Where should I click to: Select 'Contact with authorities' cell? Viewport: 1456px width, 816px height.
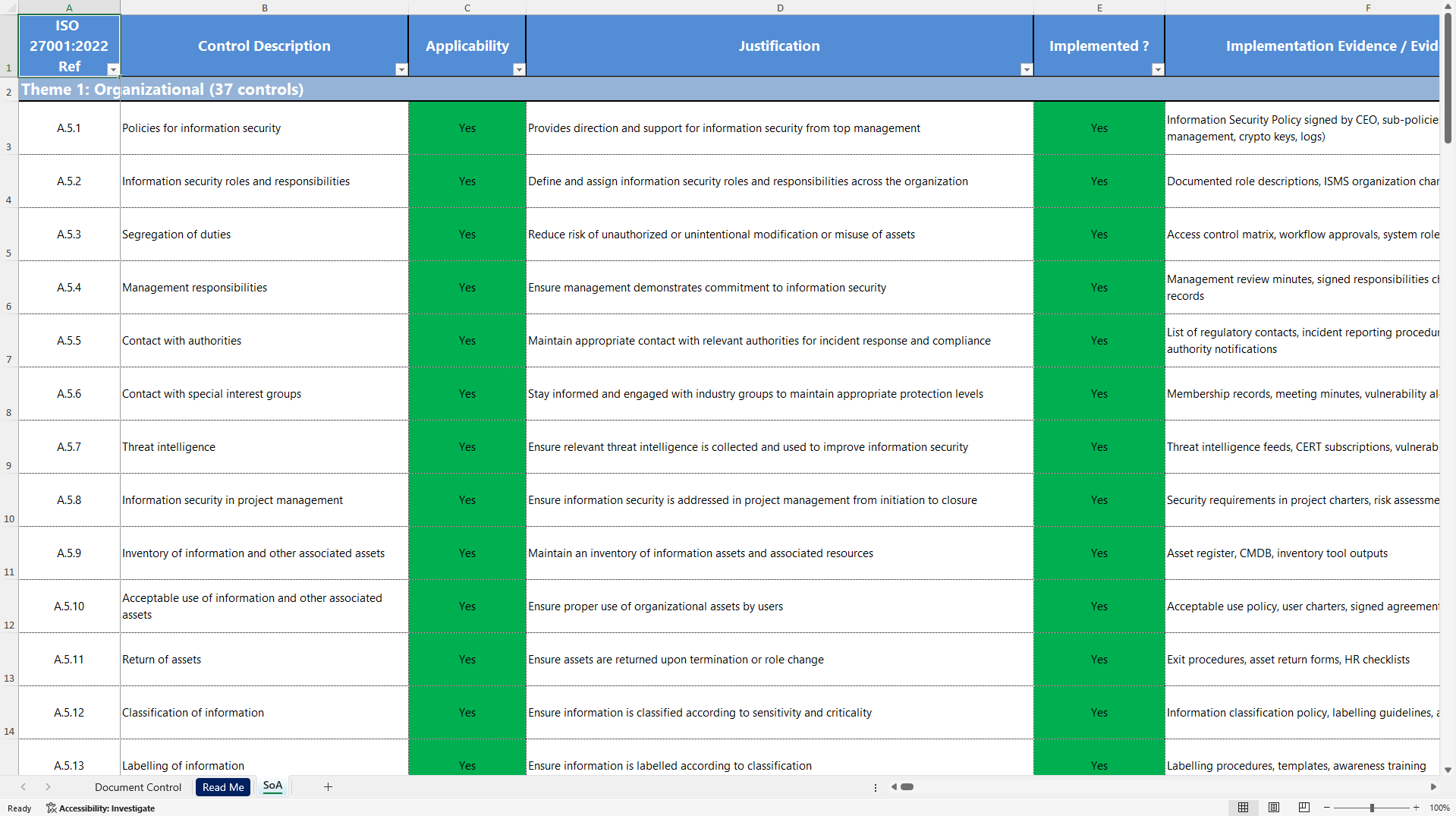(264, 341)
